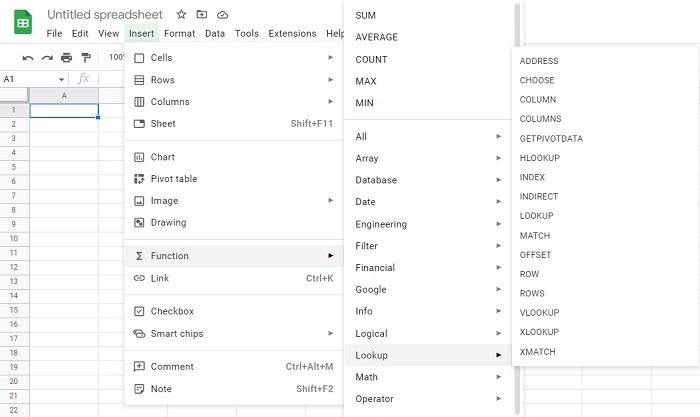Open the Tools menu

pos(247,33)
